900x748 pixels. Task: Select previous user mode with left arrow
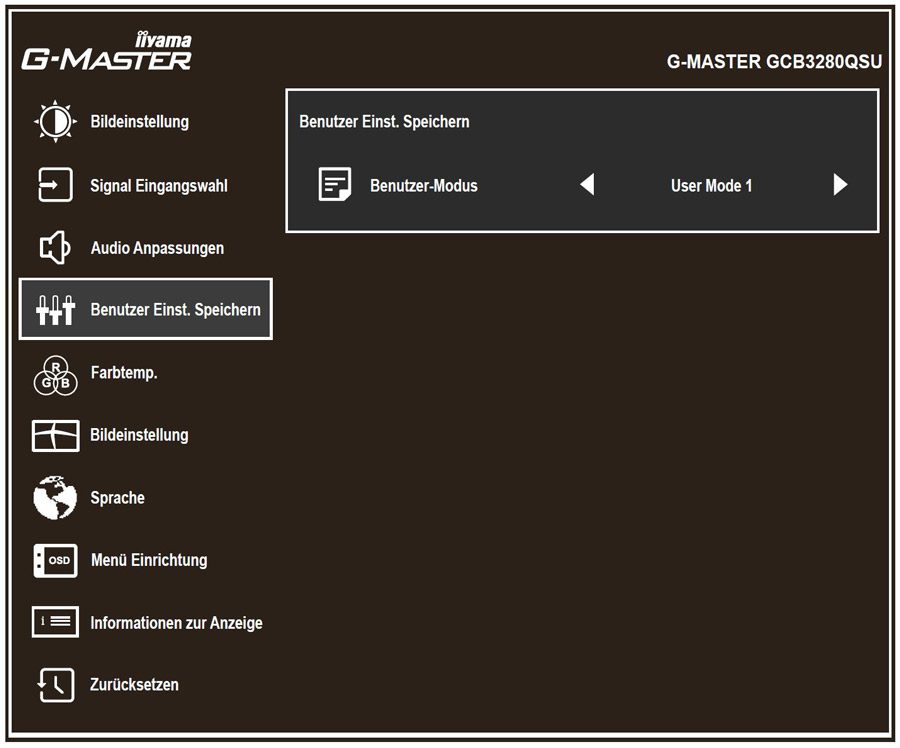click(x=587, y=185)
